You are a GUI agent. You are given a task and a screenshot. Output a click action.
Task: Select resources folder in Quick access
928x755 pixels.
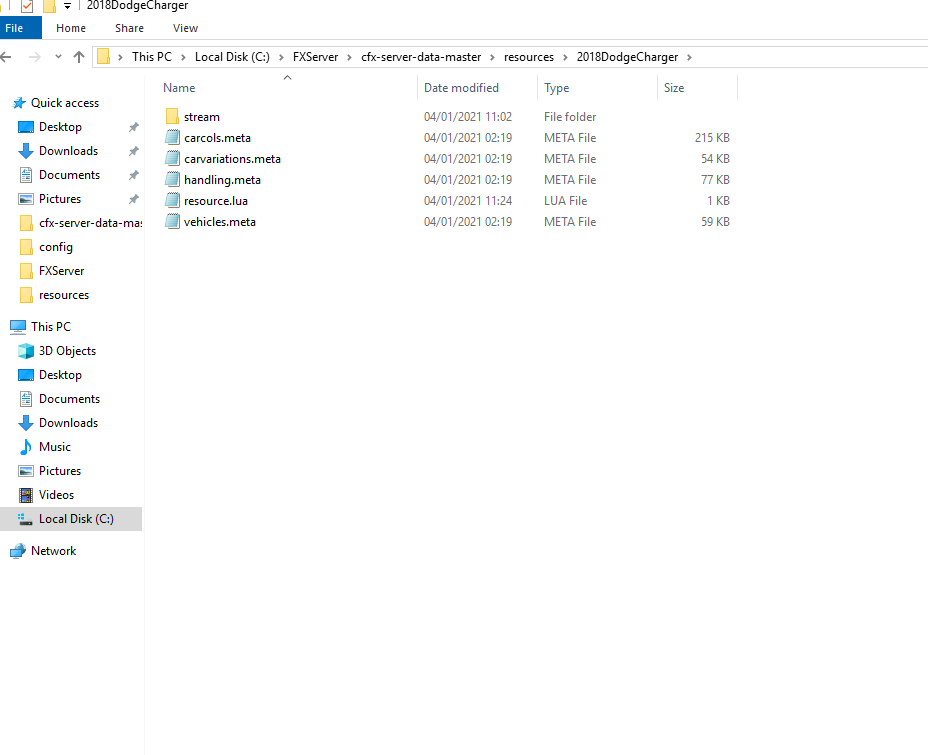[x=64, y=295]
